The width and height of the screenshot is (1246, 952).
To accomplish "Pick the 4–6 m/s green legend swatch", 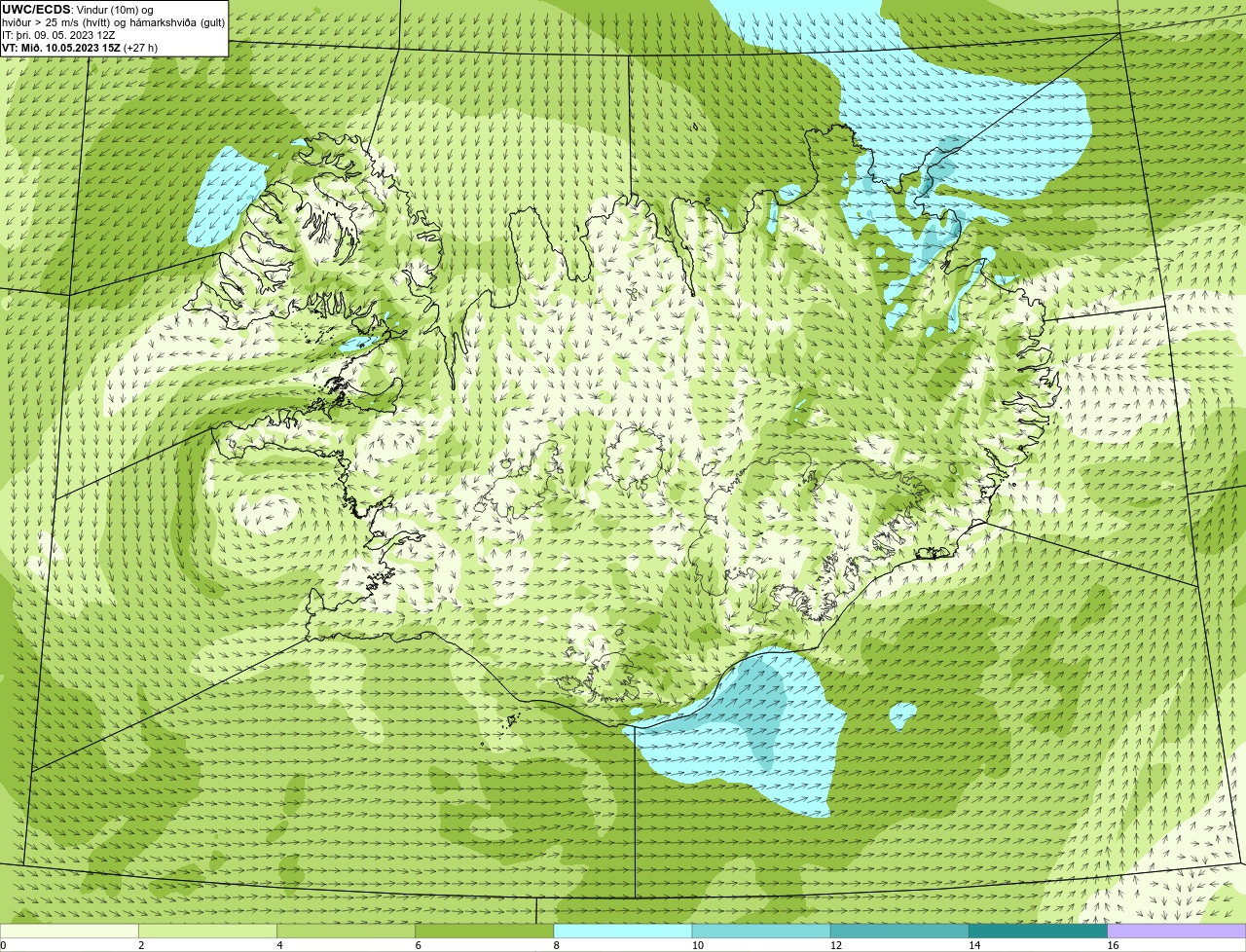I will (347, 931).
